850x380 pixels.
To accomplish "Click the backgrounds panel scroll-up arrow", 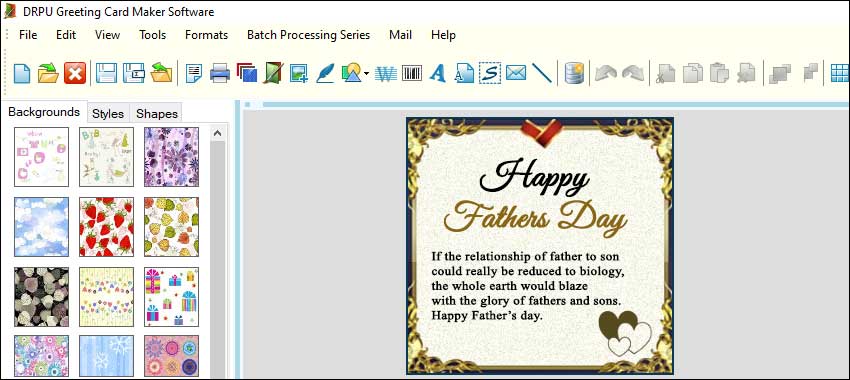I will [x=217, y=133].
